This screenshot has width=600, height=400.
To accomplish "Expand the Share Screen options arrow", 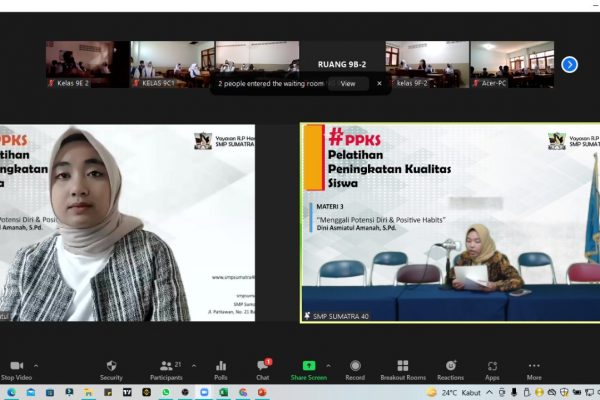I will pyautogui.click(x=328, y=366).
